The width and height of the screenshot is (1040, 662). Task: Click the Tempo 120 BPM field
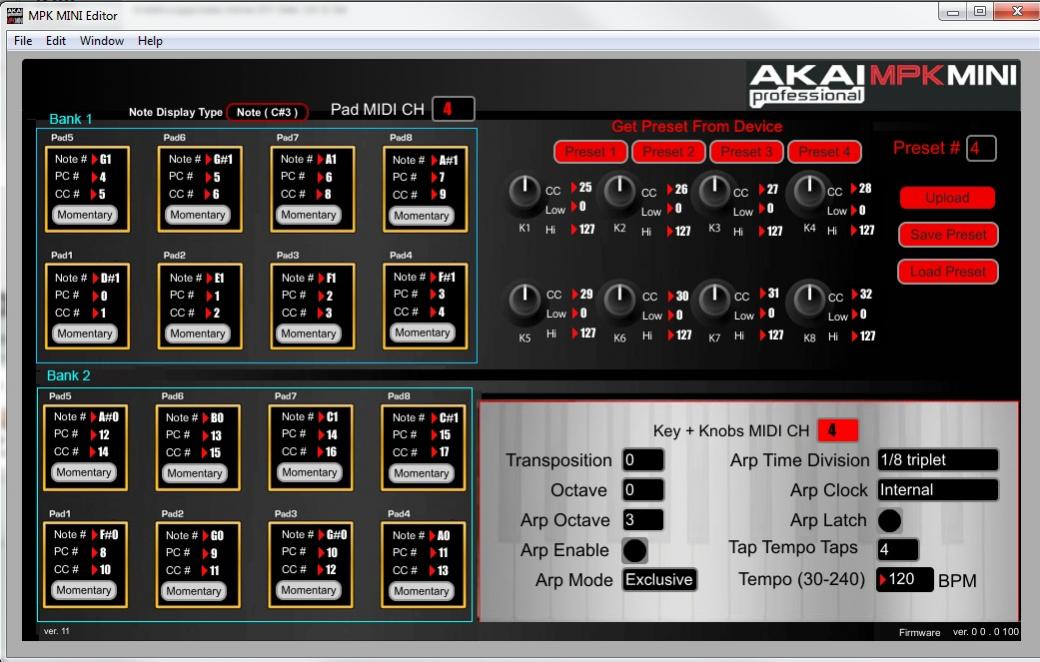click(904, 580)
